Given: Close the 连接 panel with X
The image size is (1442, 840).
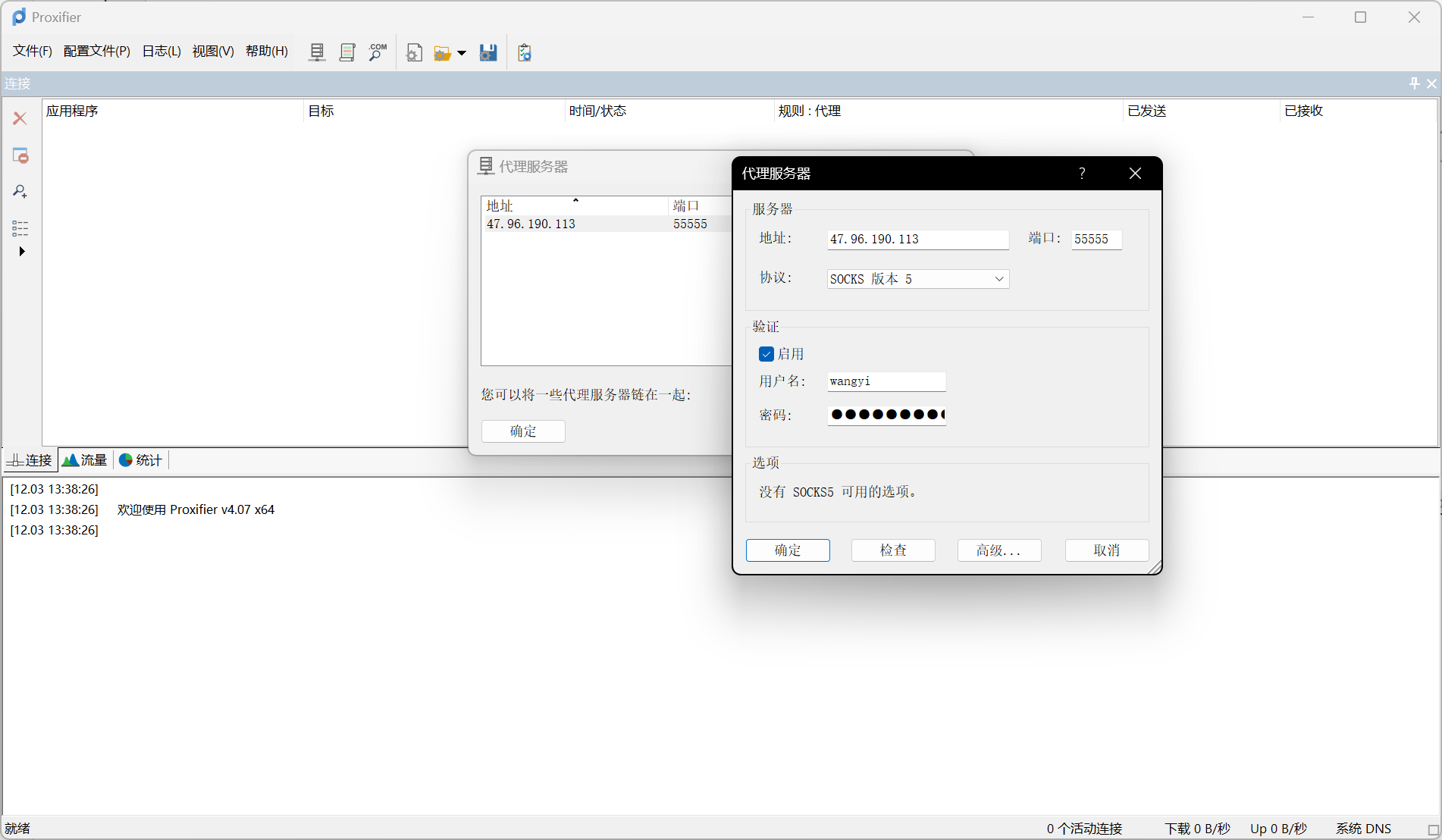Looking at the screenshot, I should [1431, 83].
